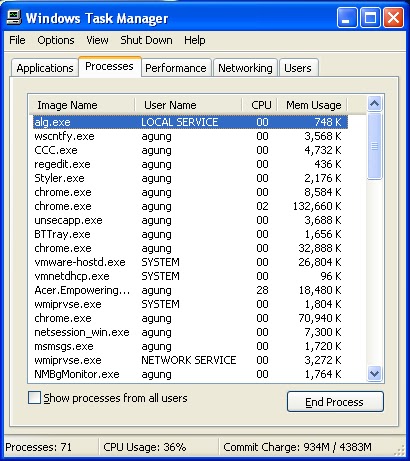Select the unsecapp.exe process
Screen dimensions: 410x461
(190, 220)
